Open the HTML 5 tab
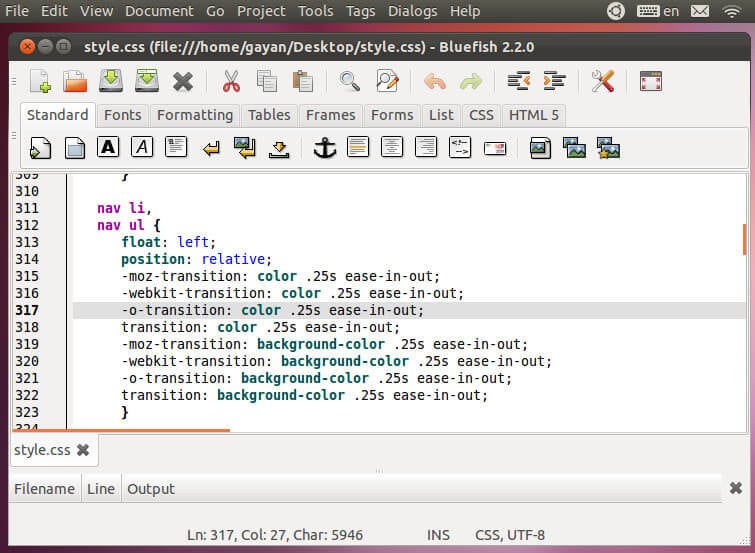Image resolution: width=755 pixels, height=553 pixels. (x=534, y=116)
